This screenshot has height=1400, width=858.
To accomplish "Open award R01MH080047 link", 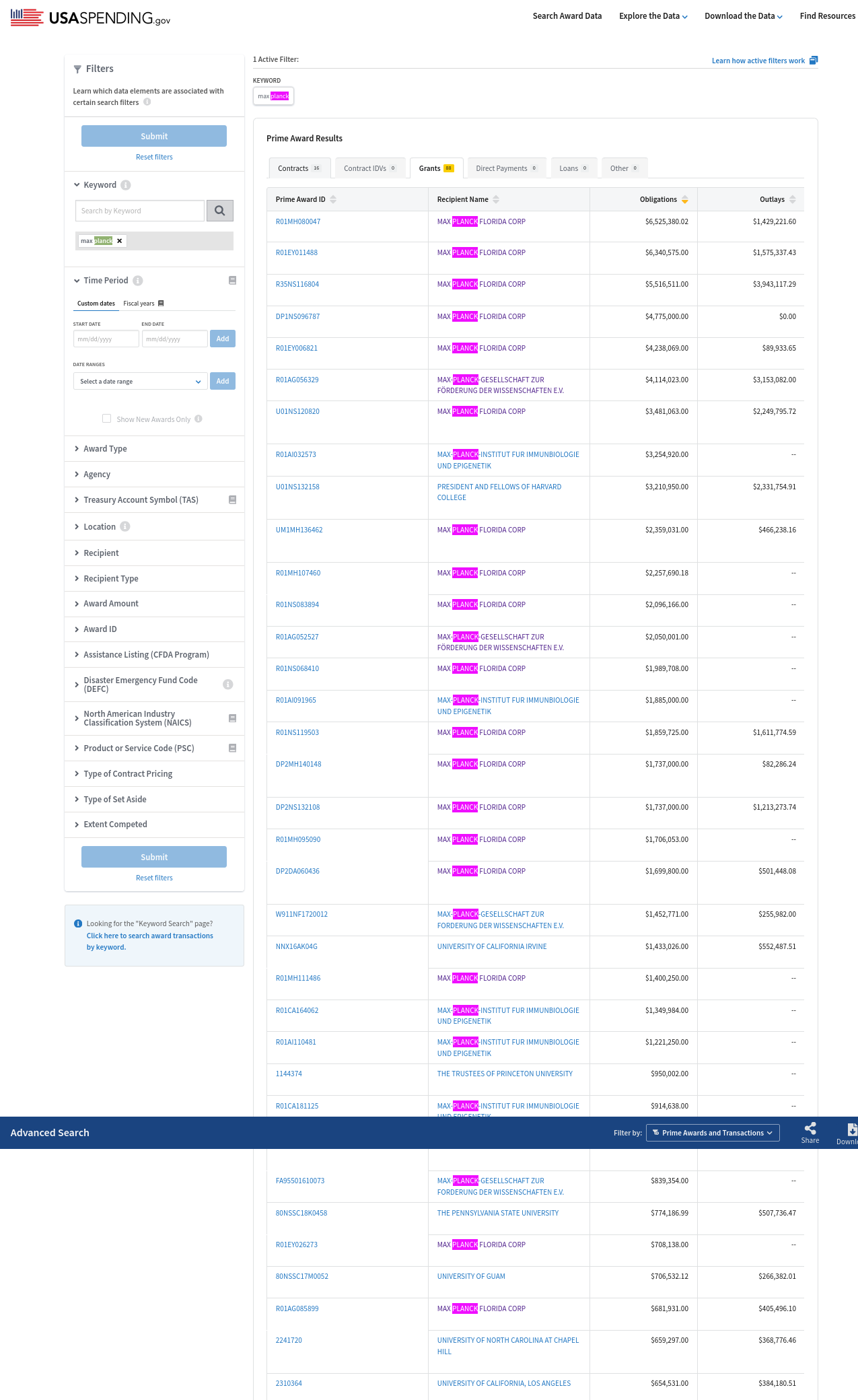I will pyautogui.click(x=298, y=221).
